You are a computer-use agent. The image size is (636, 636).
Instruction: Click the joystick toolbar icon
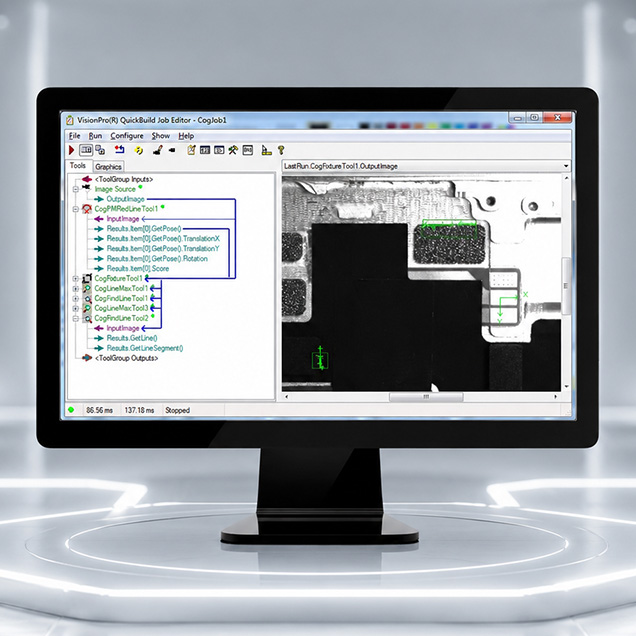pos(157,150)
